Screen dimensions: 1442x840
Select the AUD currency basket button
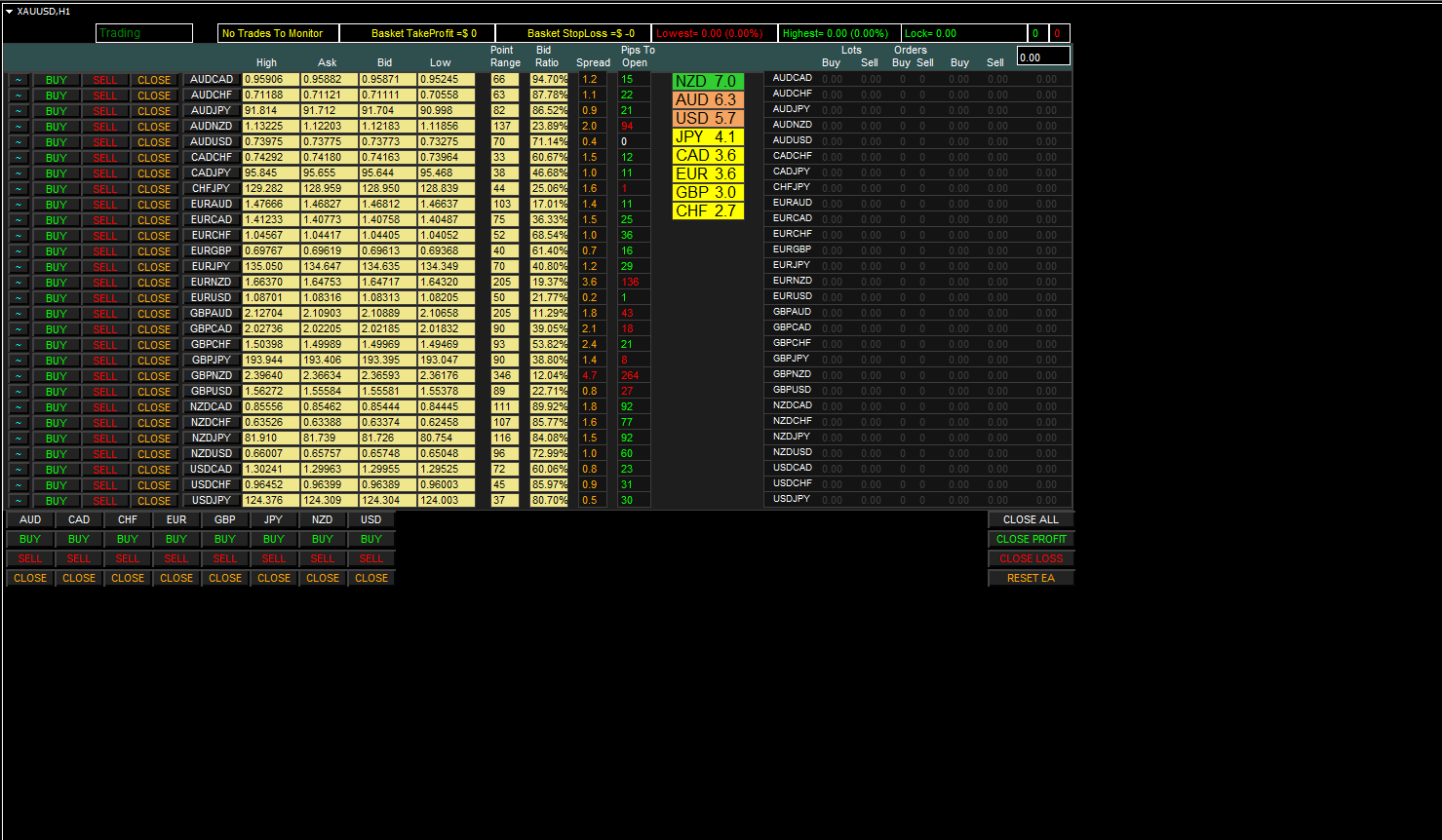click(30, 519)
